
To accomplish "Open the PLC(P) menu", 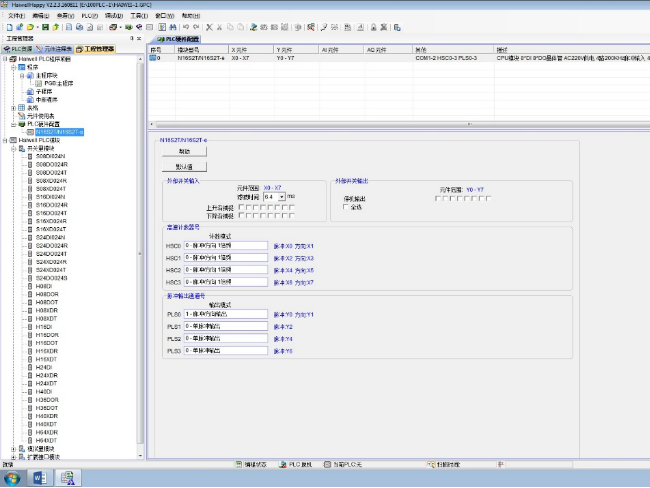I will pos(91,16).
